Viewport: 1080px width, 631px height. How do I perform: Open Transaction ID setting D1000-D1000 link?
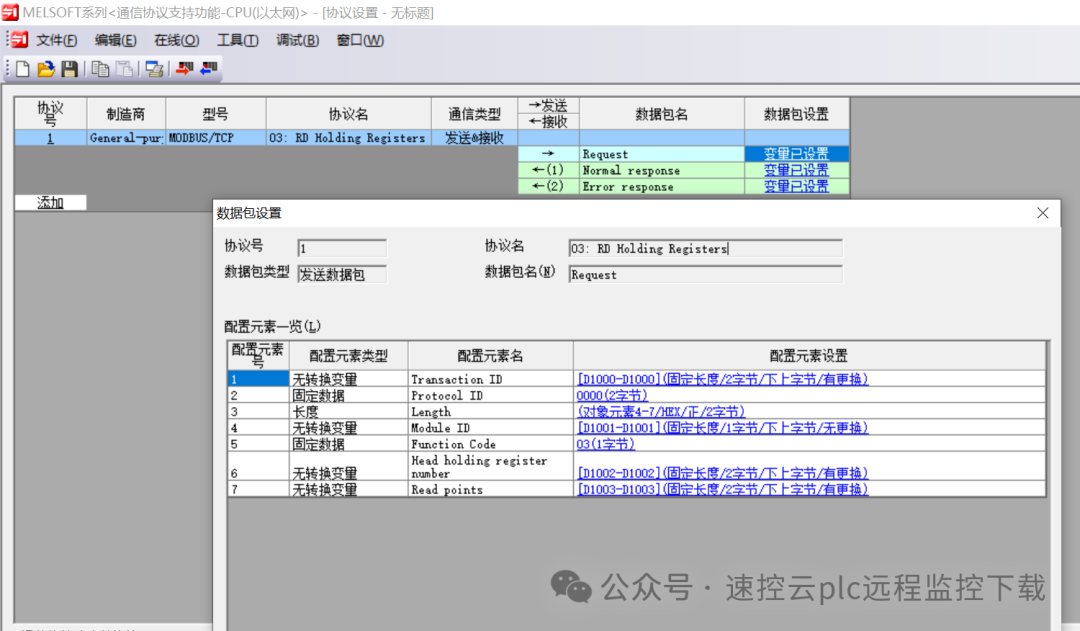(723, 379)
